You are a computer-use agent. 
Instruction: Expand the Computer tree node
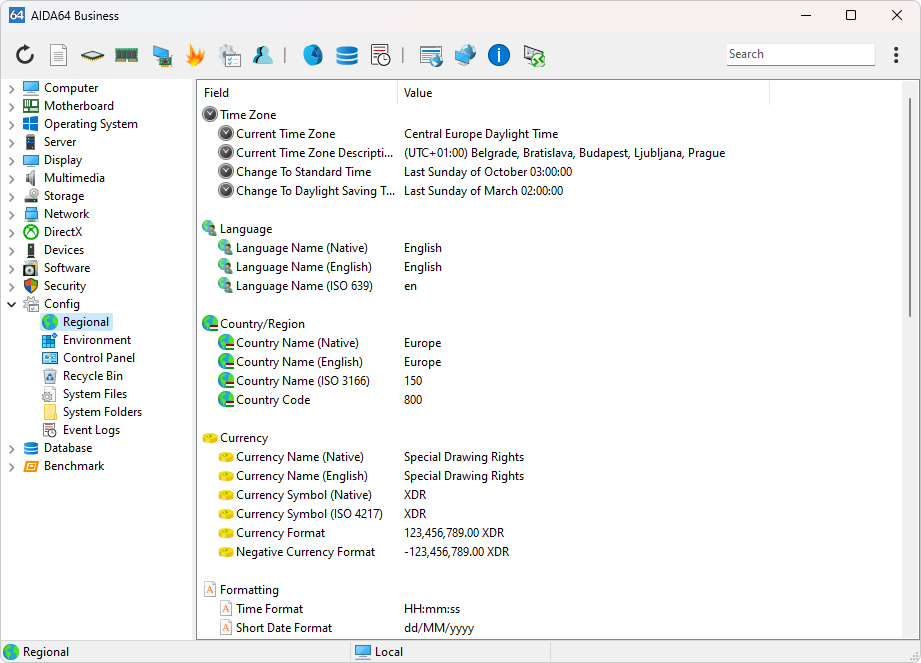tap(11, 89)
